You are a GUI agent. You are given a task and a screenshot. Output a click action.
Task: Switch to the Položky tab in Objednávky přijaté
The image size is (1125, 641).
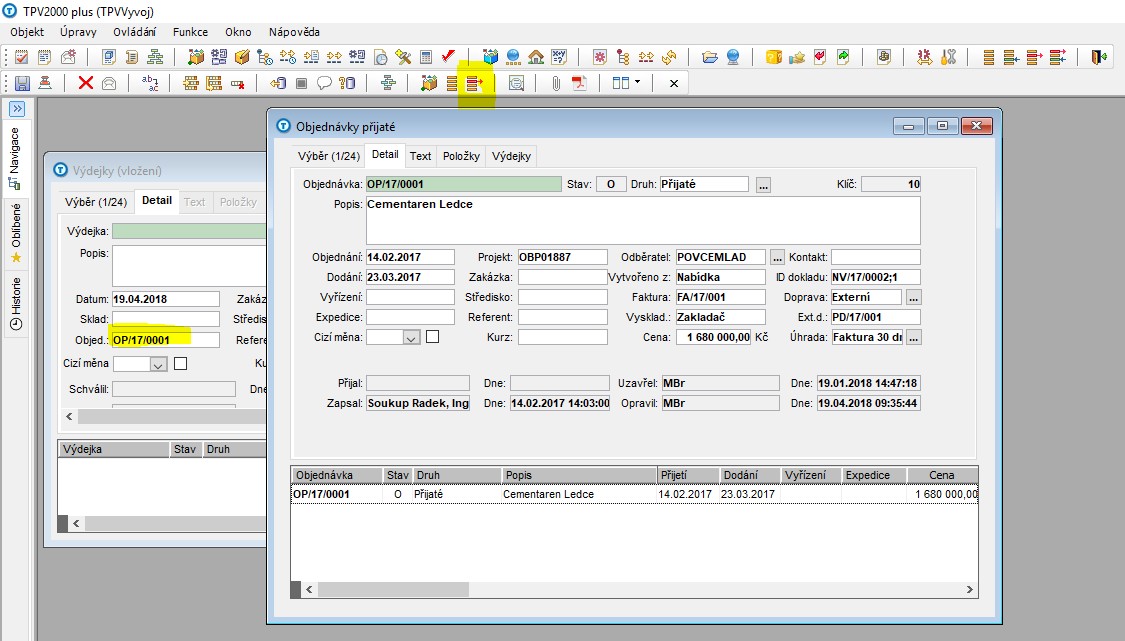[461, 156]
